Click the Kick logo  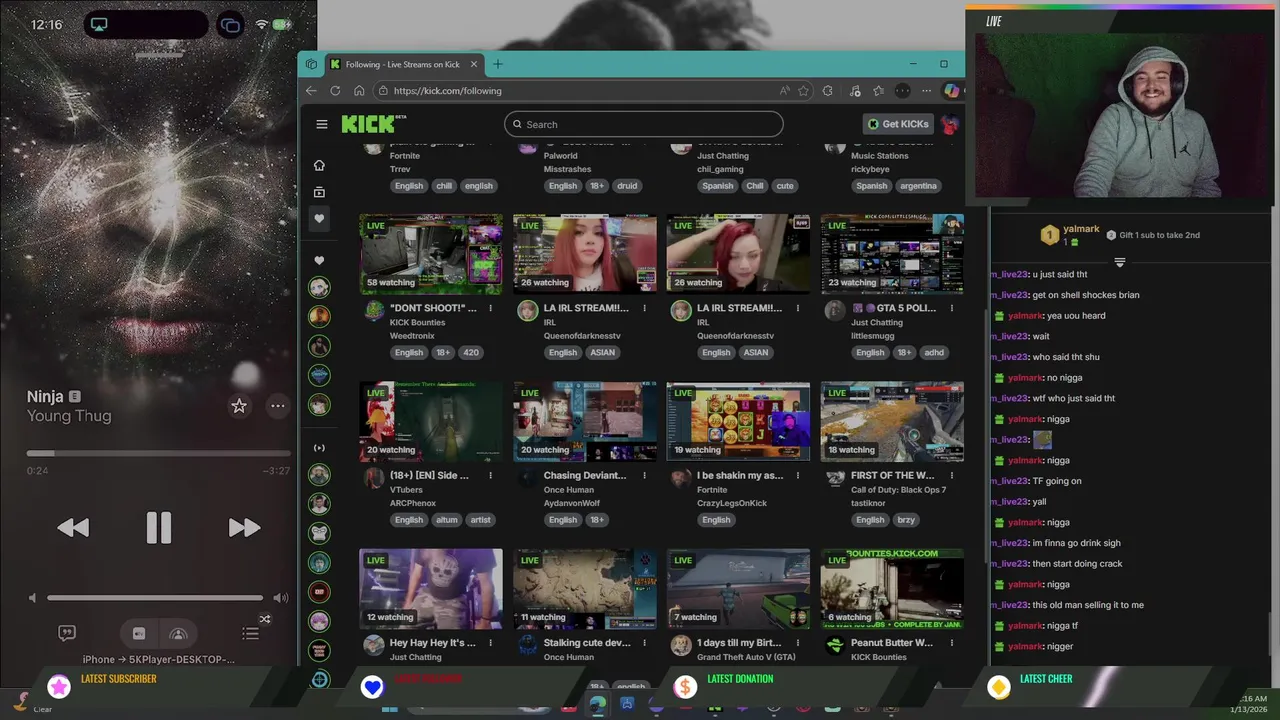coord(369,124)
